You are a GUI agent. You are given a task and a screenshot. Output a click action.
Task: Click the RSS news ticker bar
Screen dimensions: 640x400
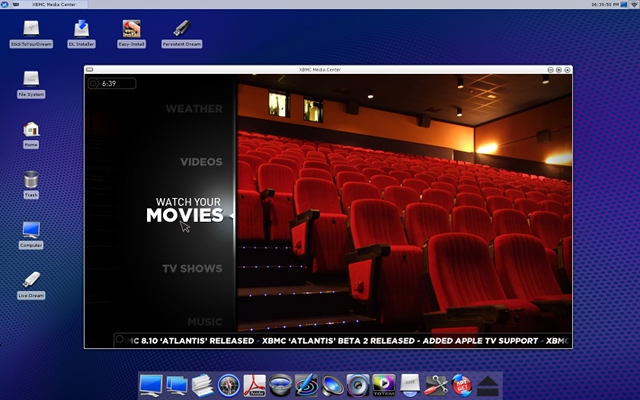[x=343, y=340]
